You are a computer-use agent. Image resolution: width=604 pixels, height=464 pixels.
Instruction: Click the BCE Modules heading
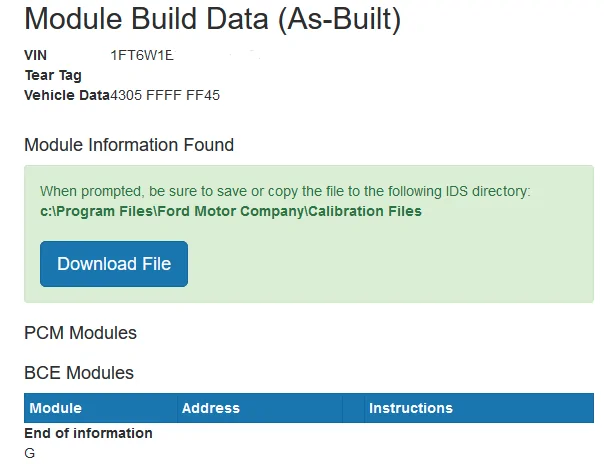(79, 373)
